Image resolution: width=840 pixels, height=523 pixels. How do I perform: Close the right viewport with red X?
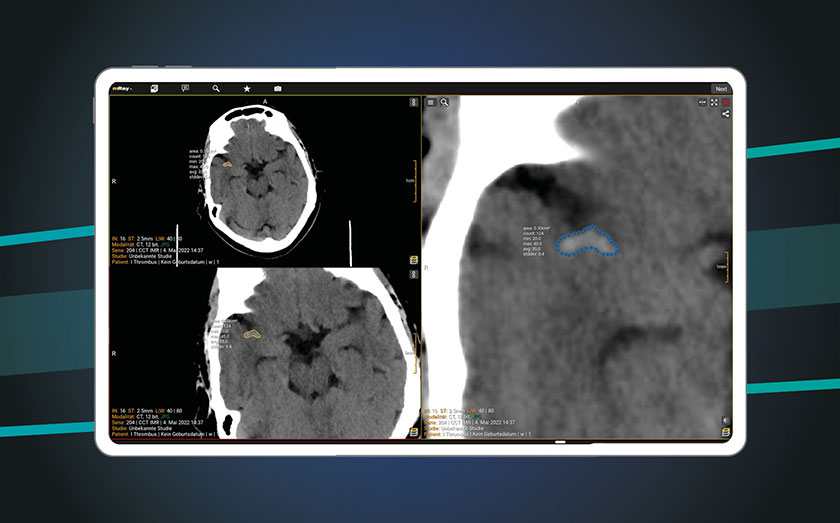point(726,102)
